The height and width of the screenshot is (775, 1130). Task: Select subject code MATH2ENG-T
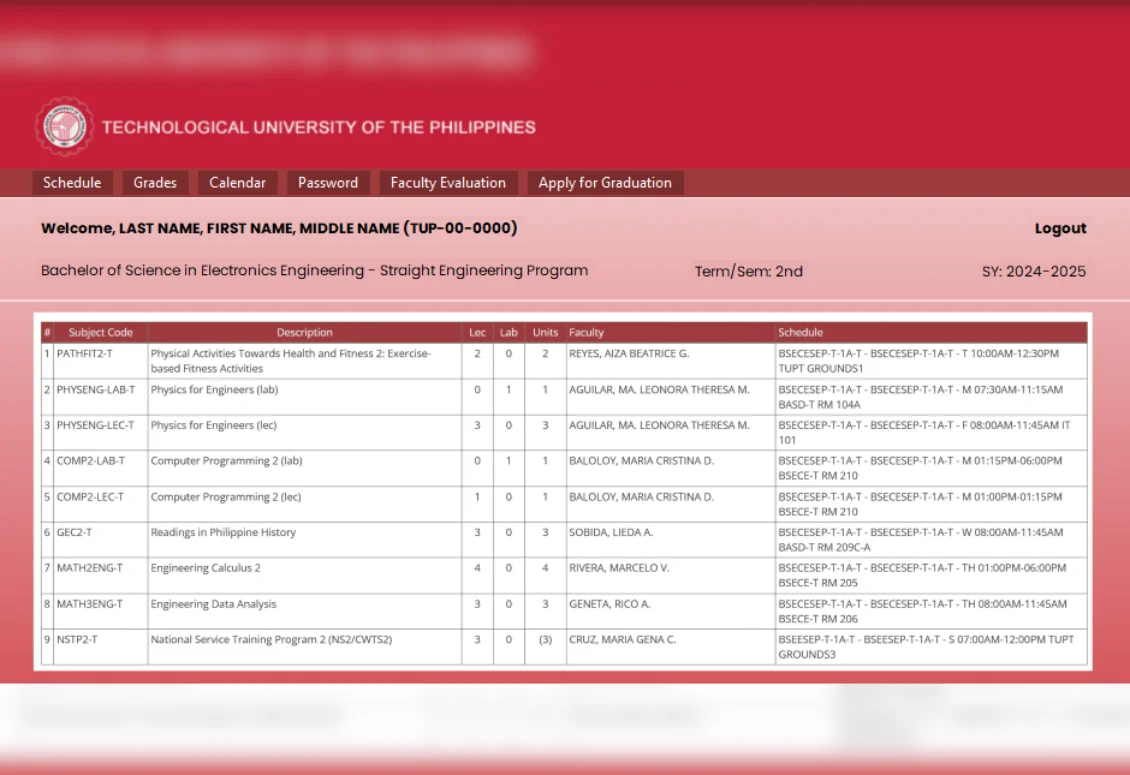click(x=89, y=568)
